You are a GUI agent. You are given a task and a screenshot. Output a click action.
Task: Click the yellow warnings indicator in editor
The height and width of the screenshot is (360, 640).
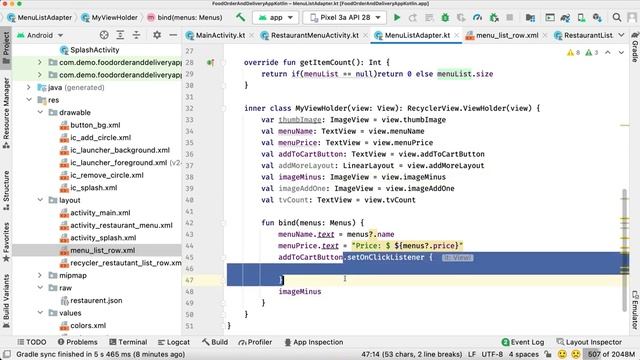573,53
